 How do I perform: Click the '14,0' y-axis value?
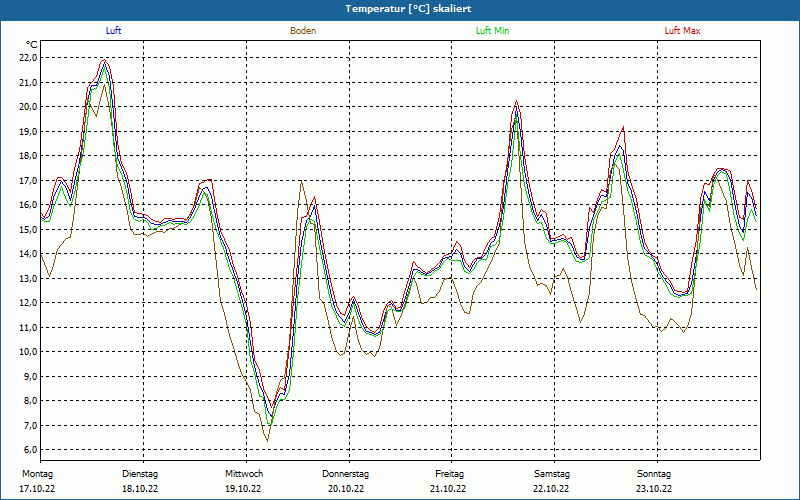click(29, 254)
